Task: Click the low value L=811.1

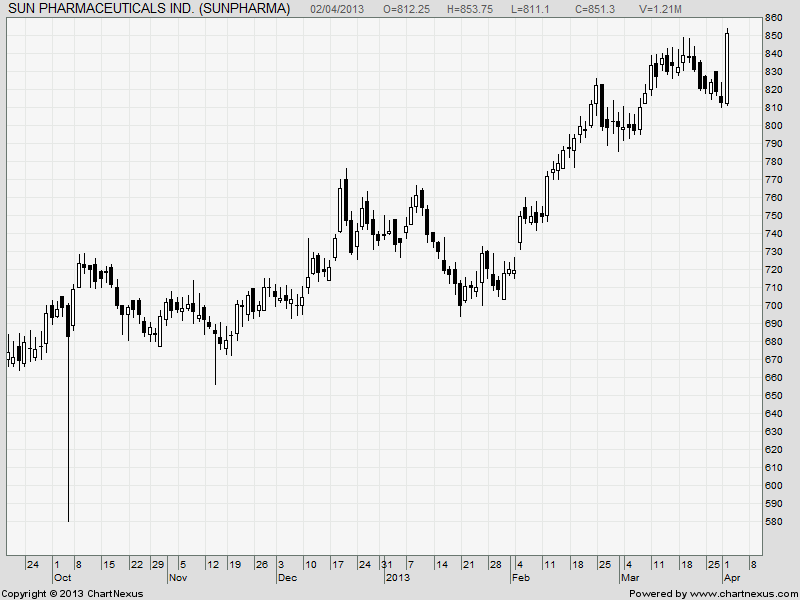Action: 530,9
